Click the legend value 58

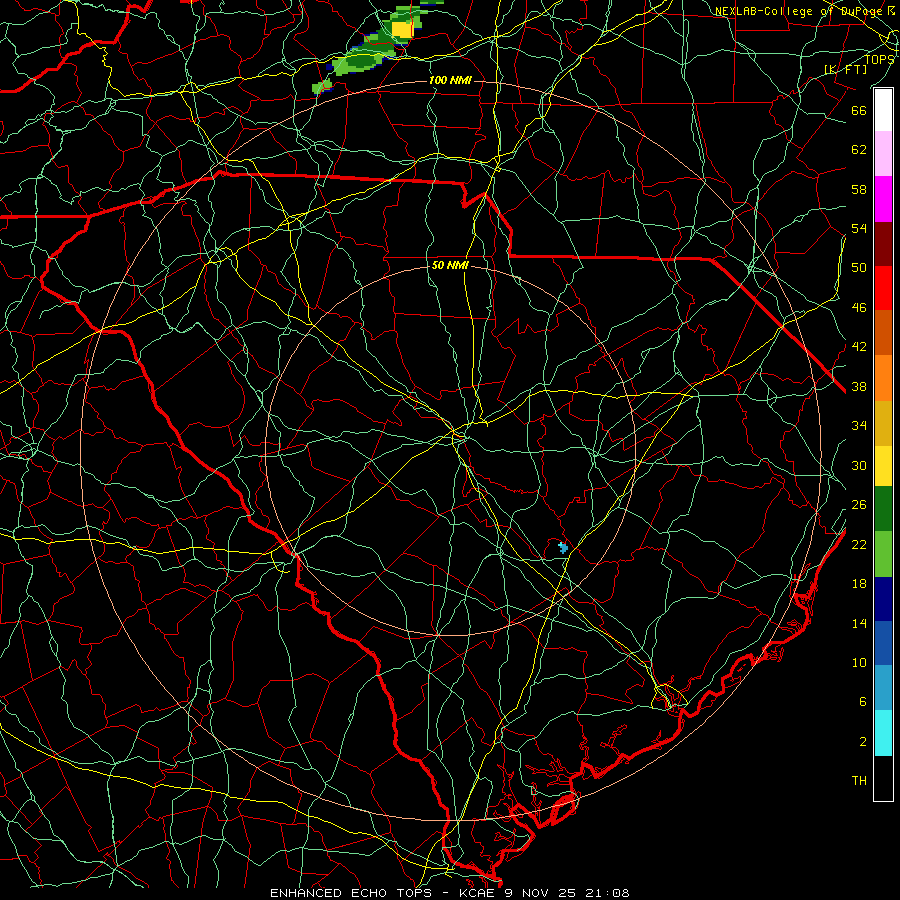(859, 189)
